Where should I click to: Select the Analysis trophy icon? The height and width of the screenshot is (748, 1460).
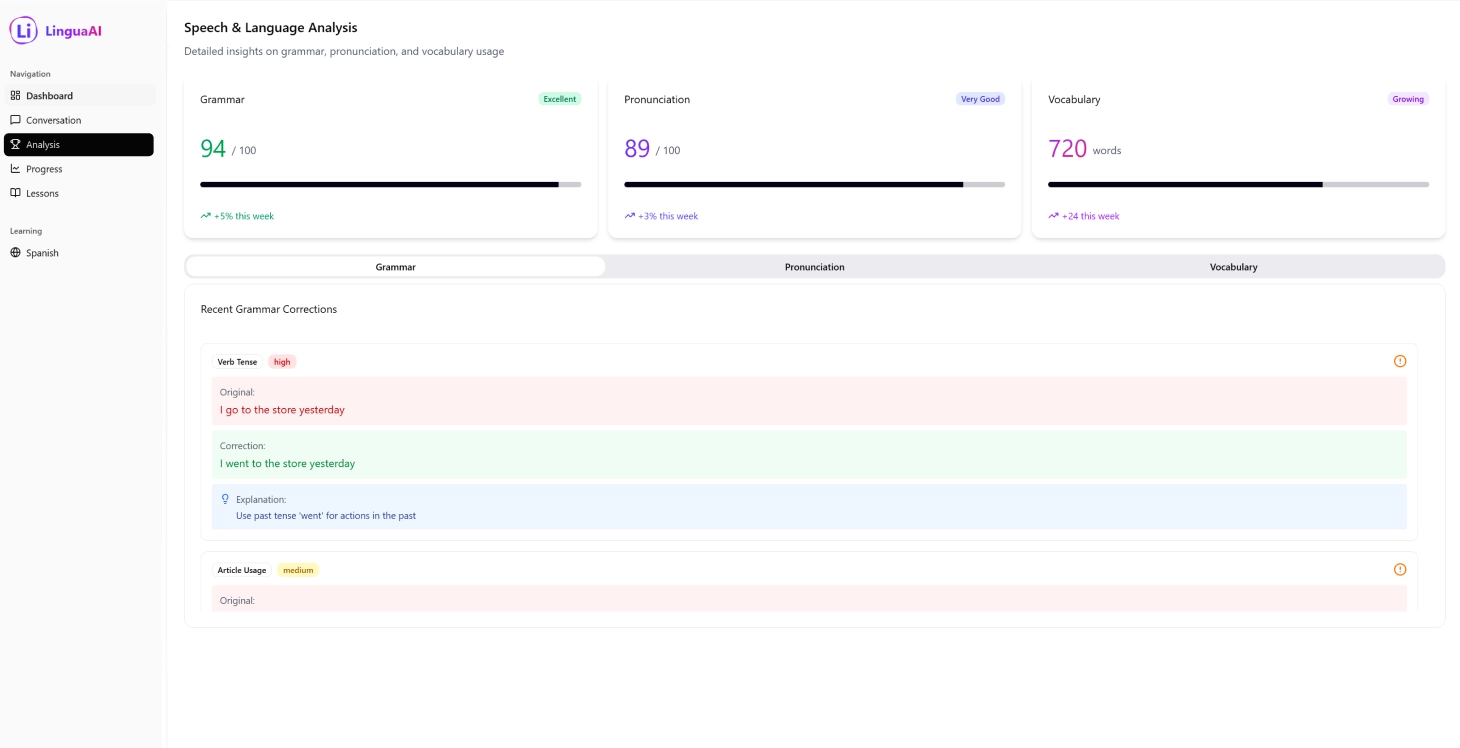(14, 144)
